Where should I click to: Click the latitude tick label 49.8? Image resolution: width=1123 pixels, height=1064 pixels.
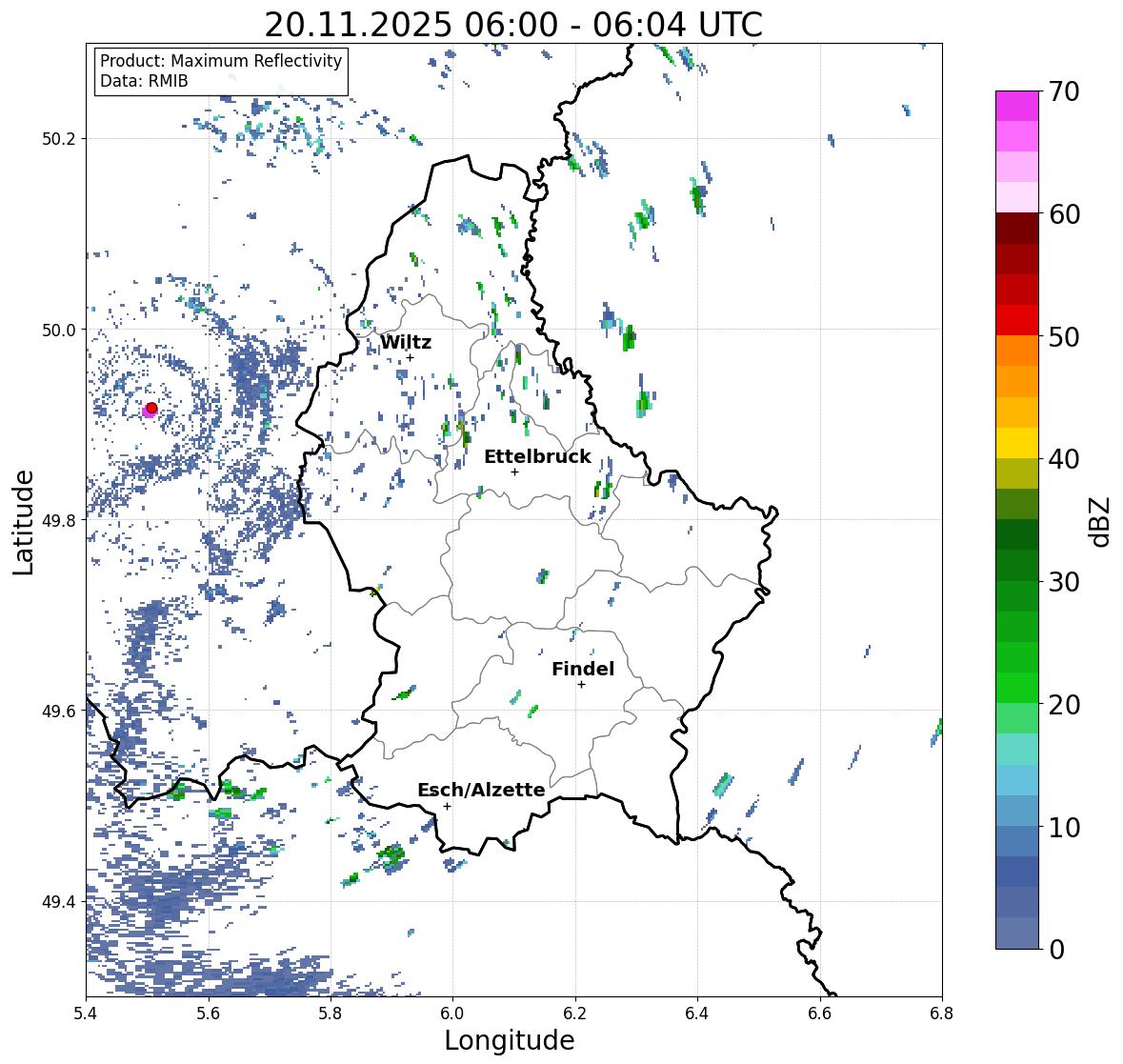pos(59,520)
